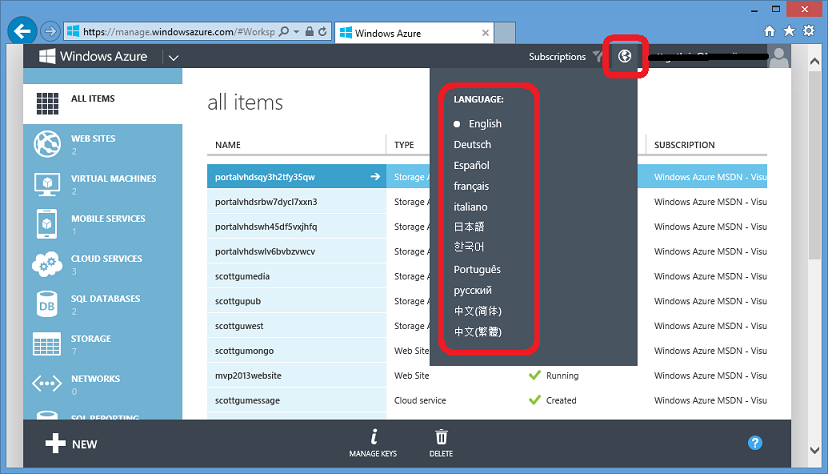This screenshot has height=474, width=828.
Task: Close the Windows Azure browser tab
Action: [x=485, y=33]
